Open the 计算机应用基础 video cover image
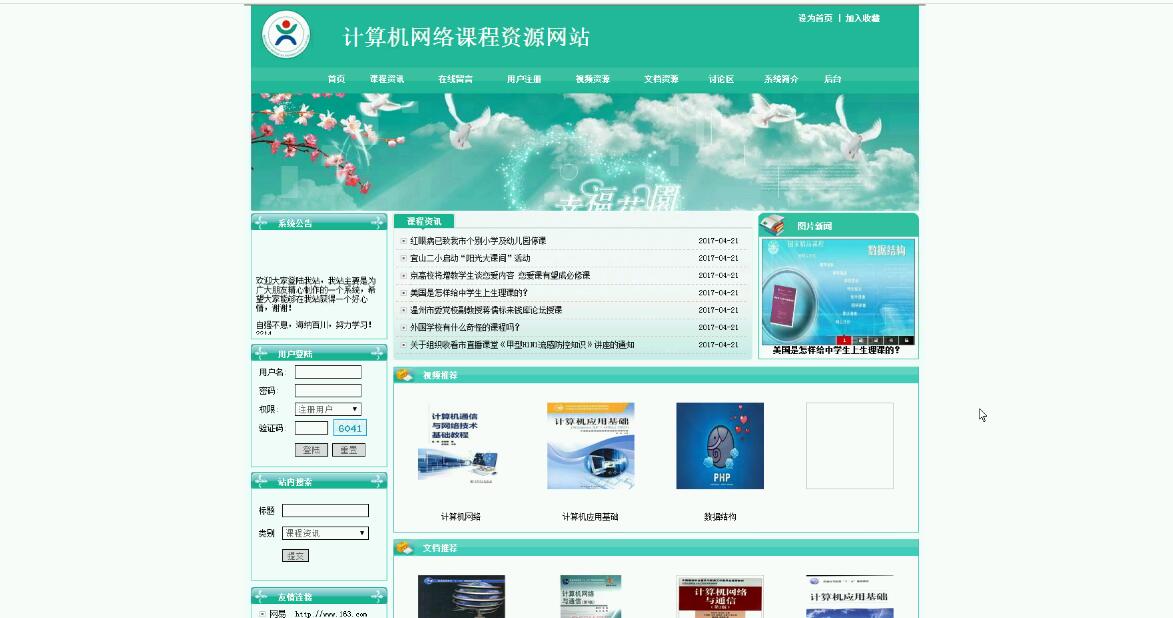Viewport: 1173px width, 618px height. 590,446
